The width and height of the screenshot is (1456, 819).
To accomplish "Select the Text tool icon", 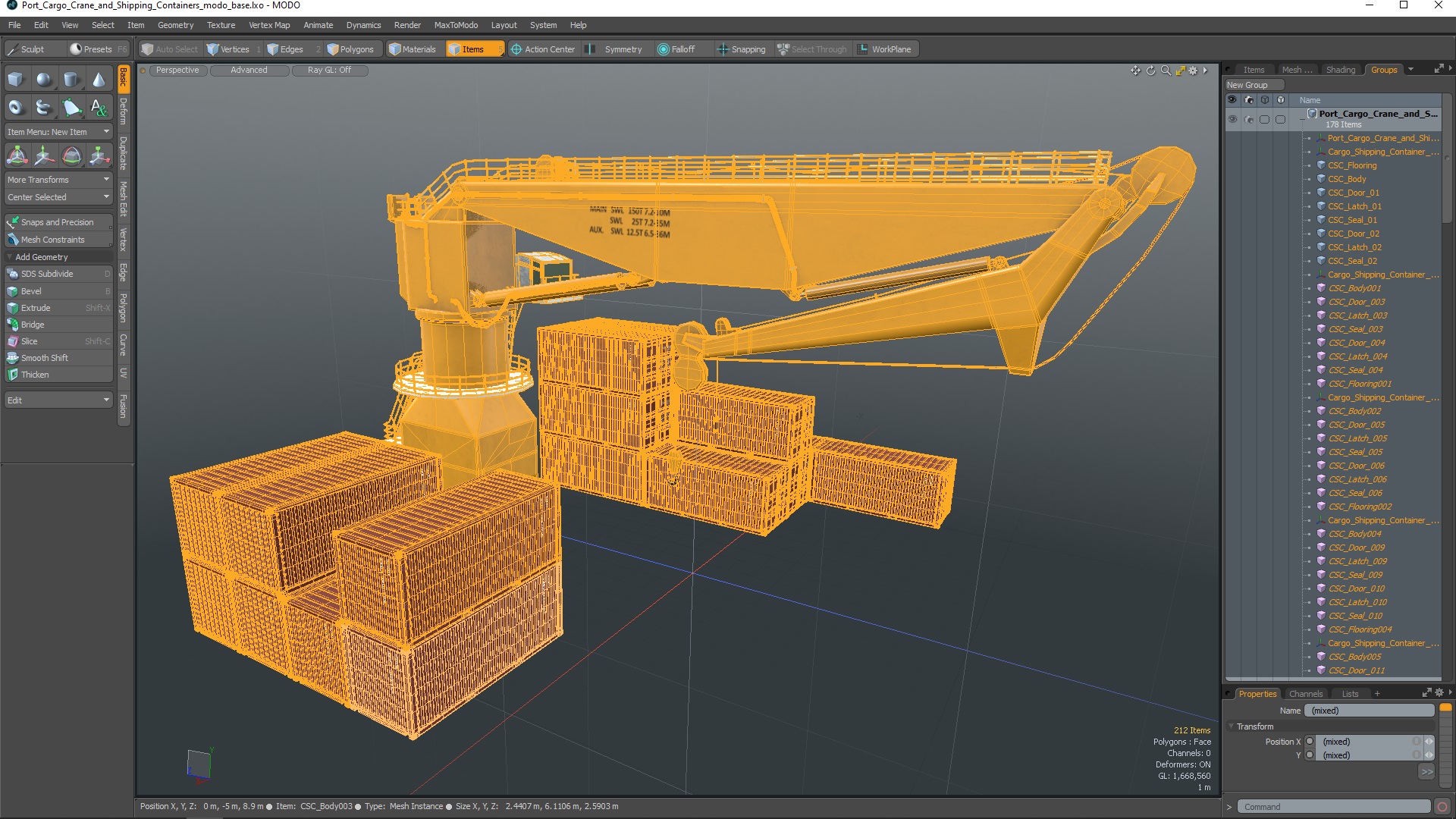I will click(x=99, y=108).
